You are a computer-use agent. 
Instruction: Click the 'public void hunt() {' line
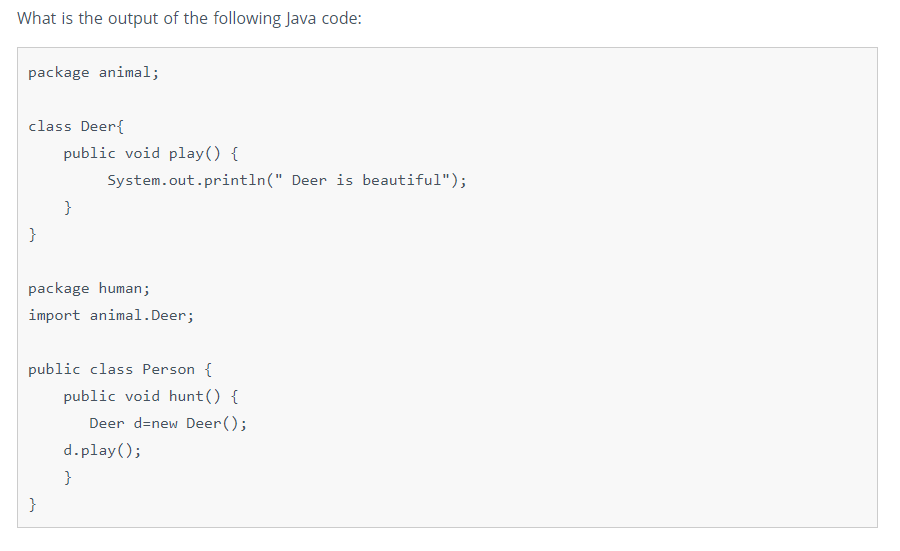[x=151, y=397]
